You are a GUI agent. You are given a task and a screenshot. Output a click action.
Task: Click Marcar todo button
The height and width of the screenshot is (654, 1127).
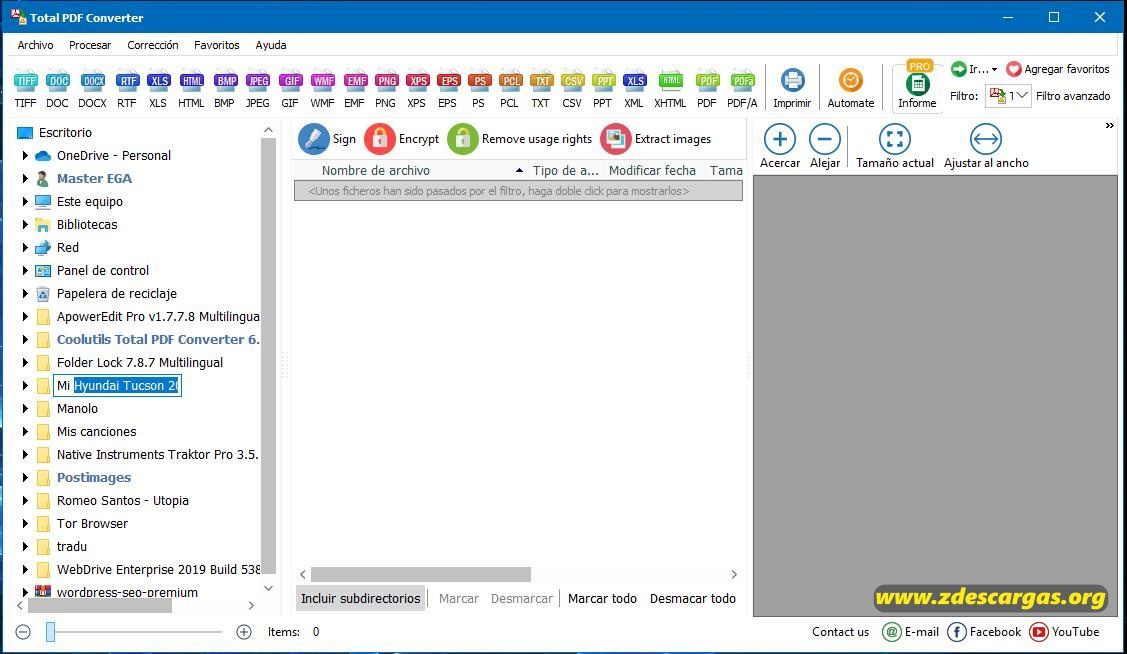[x=602, y=598]
